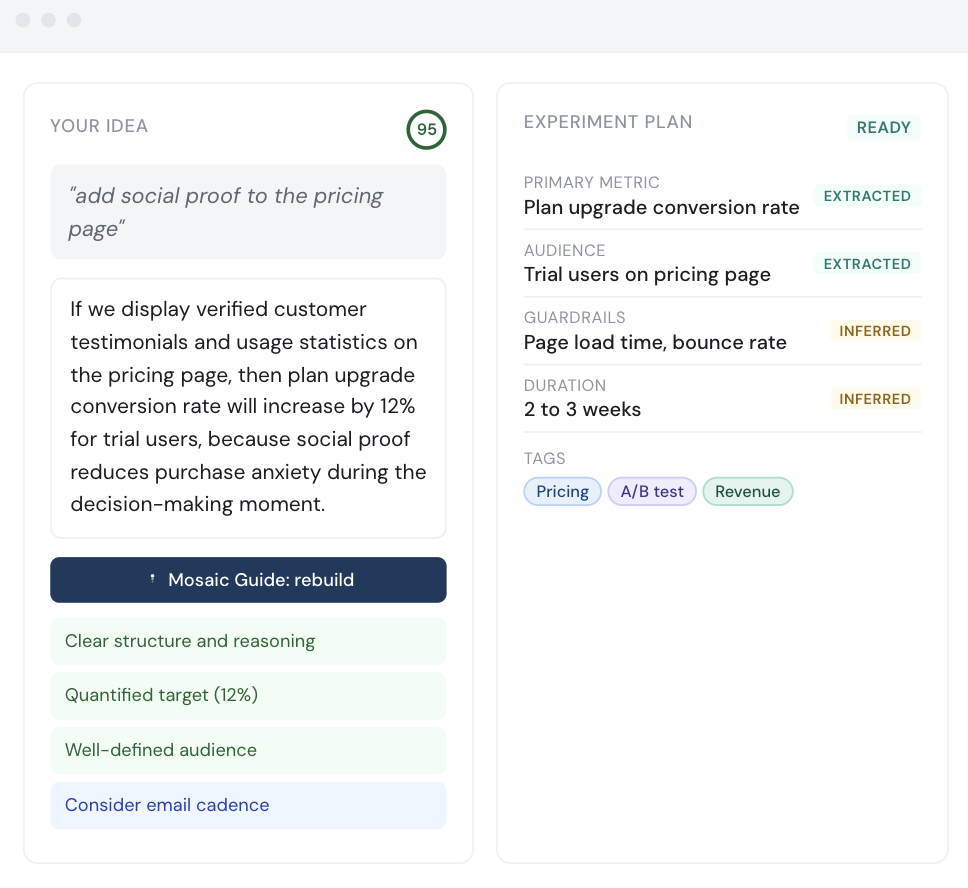Click the 'Quantified target (12%)' feedback item

tap(248, 695)
